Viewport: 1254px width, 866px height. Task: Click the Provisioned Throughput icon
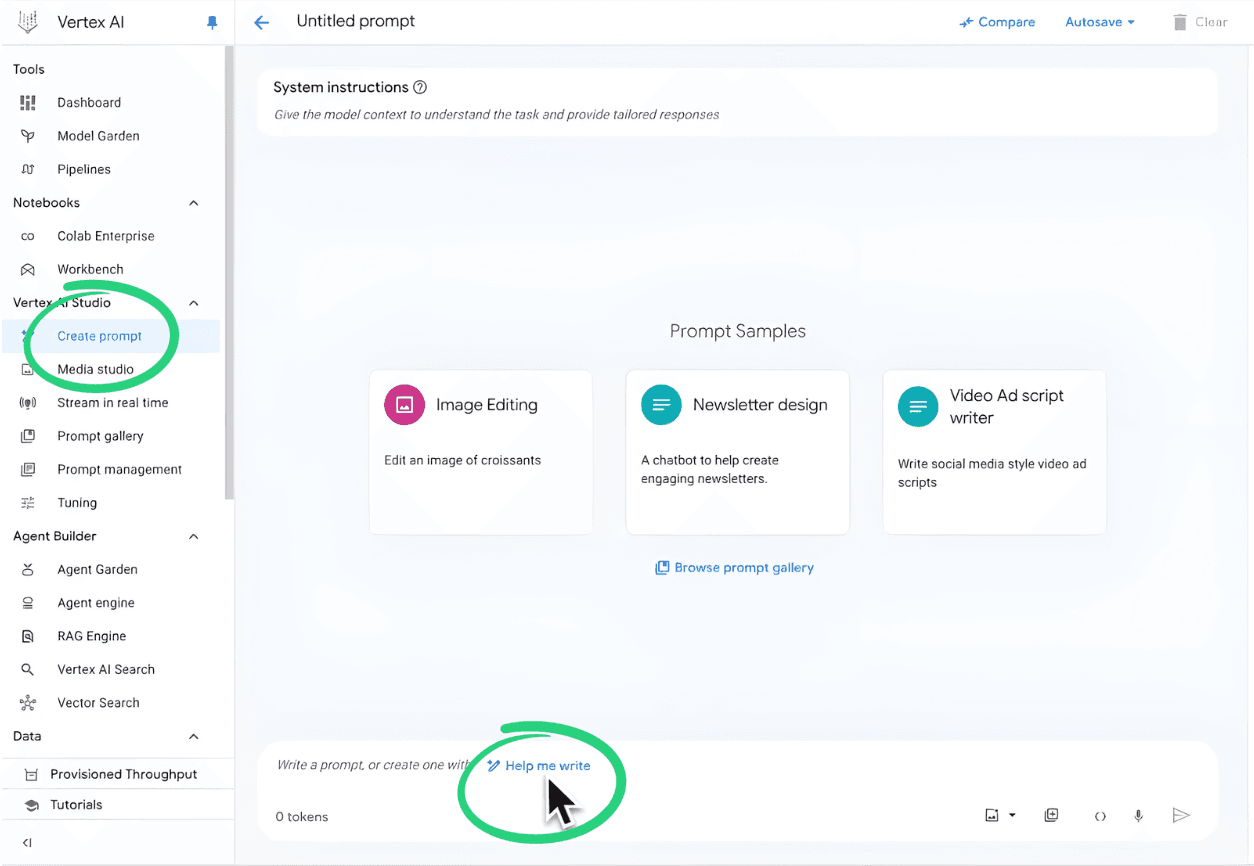tap(31, 774)
